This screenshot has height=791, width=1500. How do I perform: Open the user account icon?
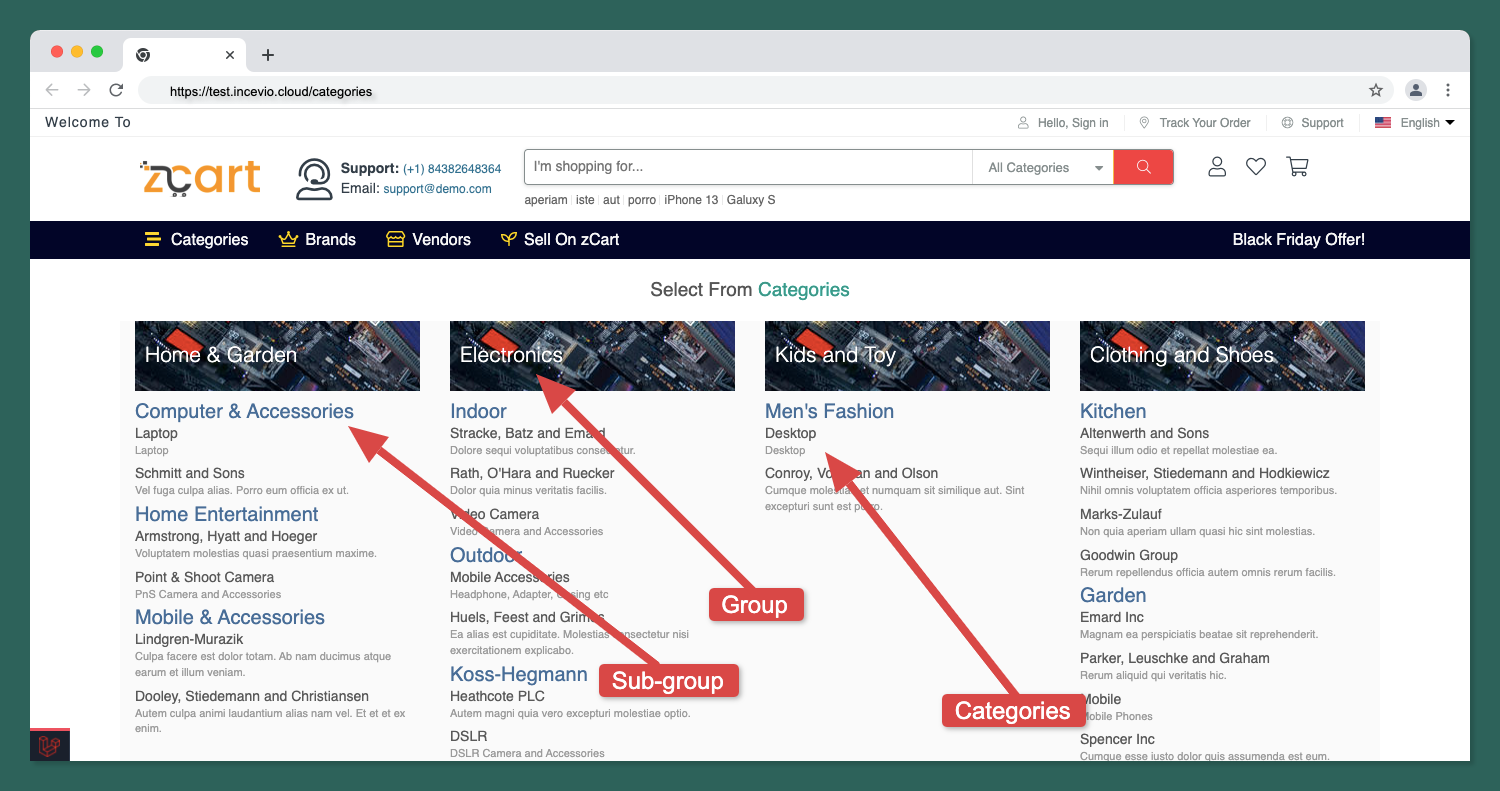pos(1217,167)
